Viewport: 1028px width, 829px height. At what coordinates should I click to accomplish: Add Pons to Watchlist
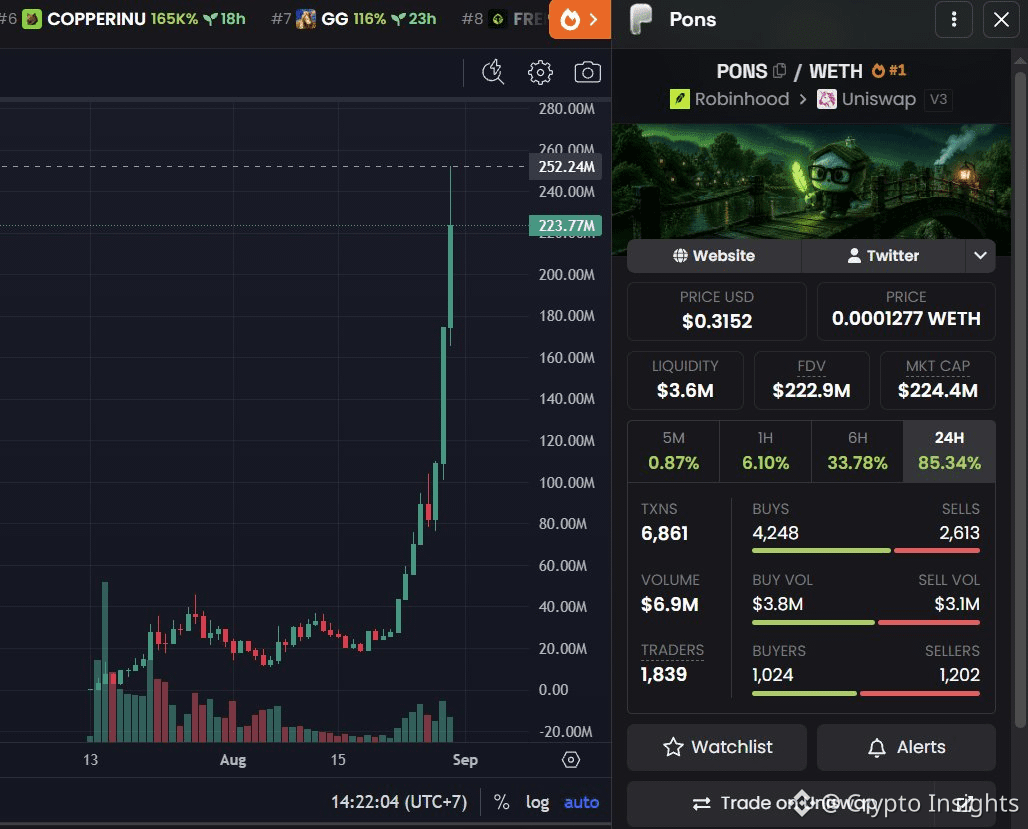coord(717,747)
